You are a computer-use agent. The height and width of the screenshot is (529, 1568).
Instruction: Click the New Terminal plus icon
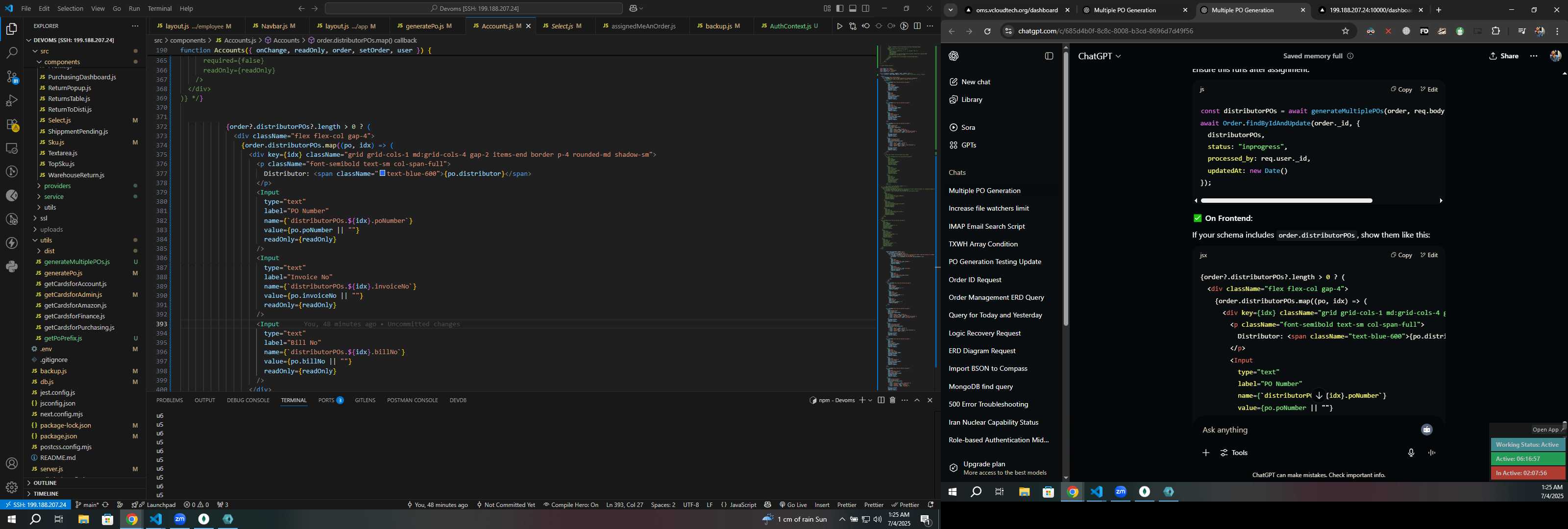coord(862,401)
